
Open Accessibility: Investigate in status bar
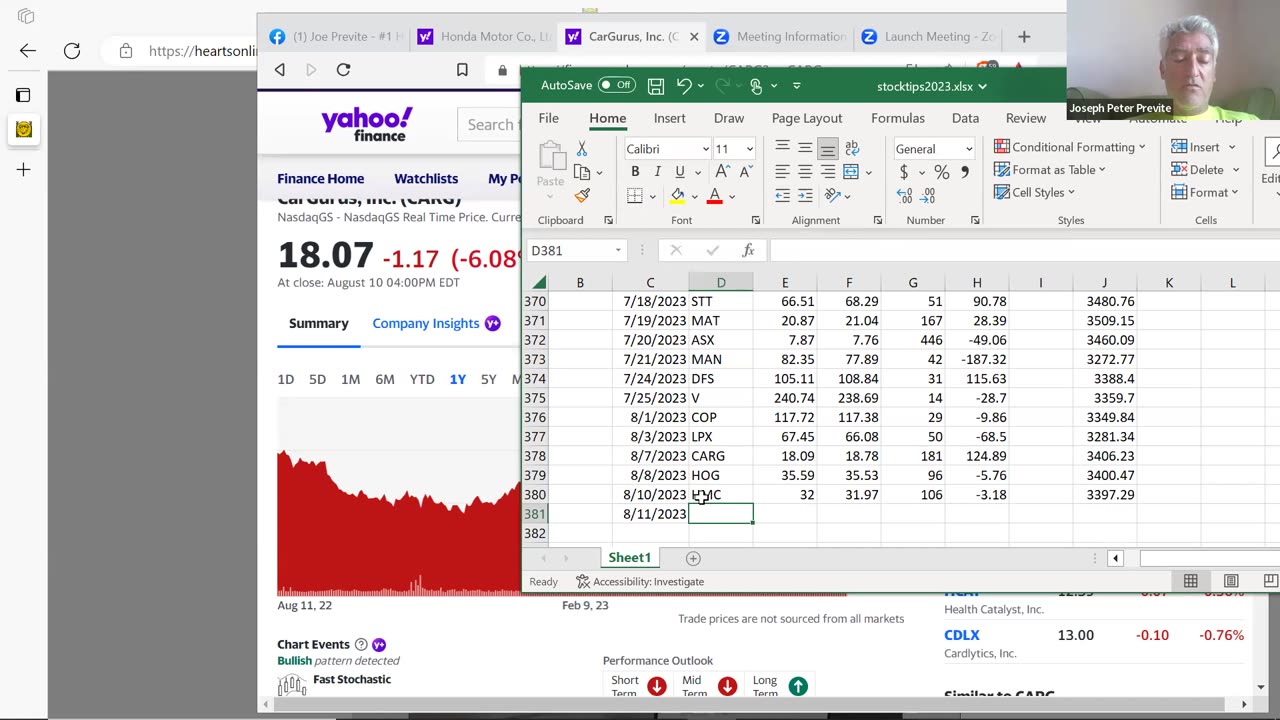tap(640, 582)
